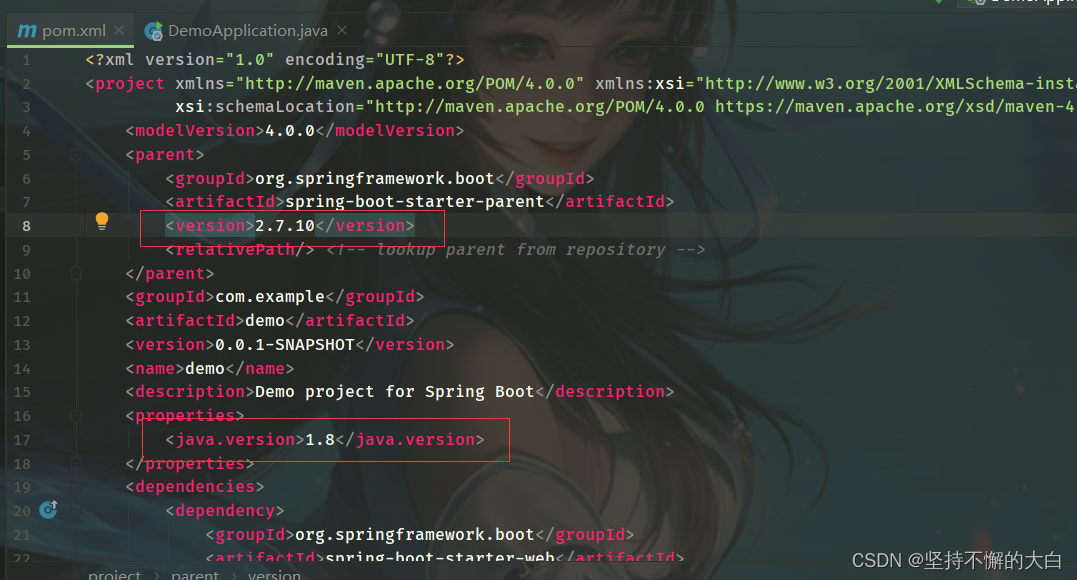
Task: Click the Maven 'm' icon on pom.xml tab
Action: coord(27,31)
